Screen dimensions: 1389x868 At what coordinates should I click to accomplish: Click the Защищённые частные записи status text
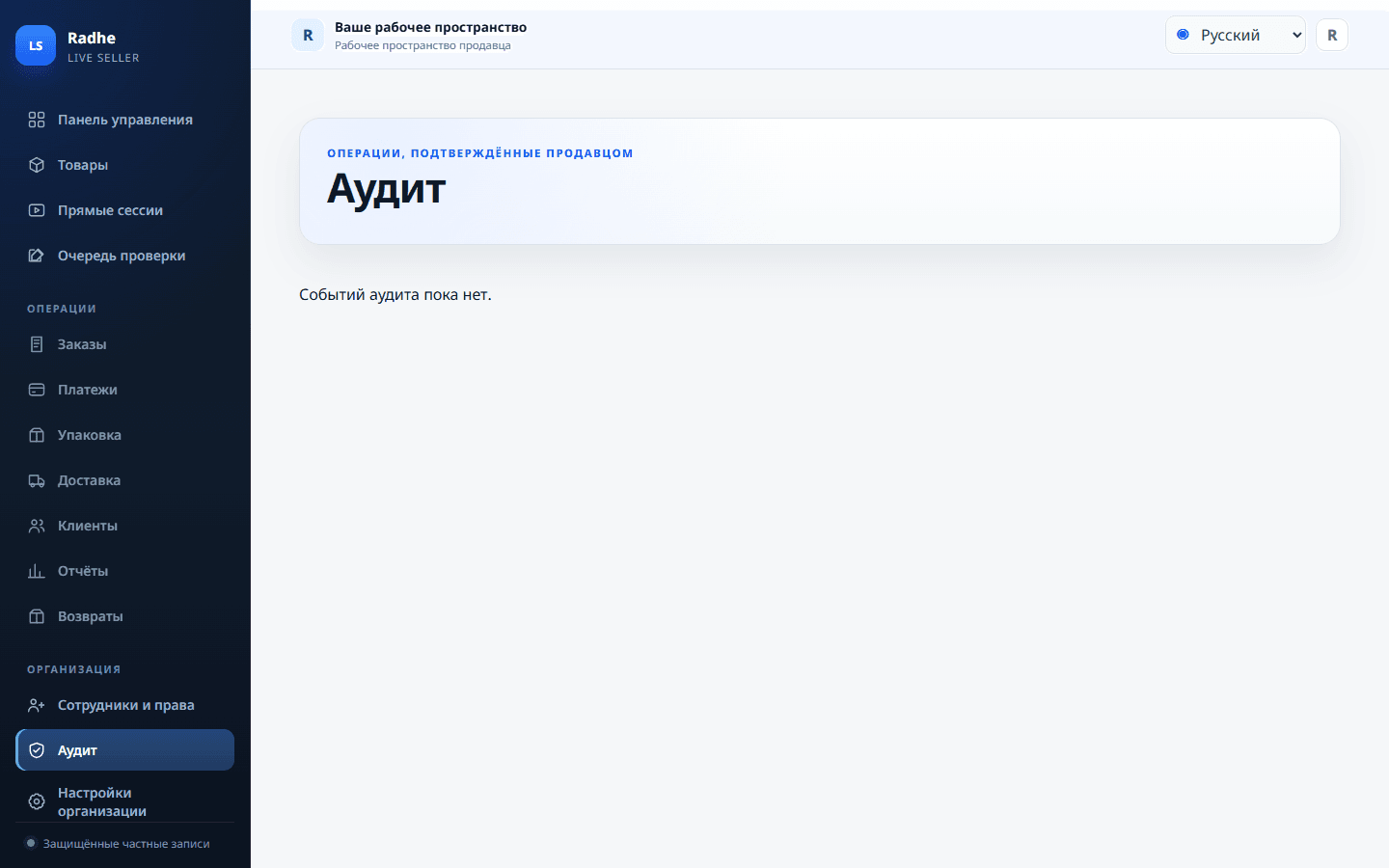click(126, 844)
